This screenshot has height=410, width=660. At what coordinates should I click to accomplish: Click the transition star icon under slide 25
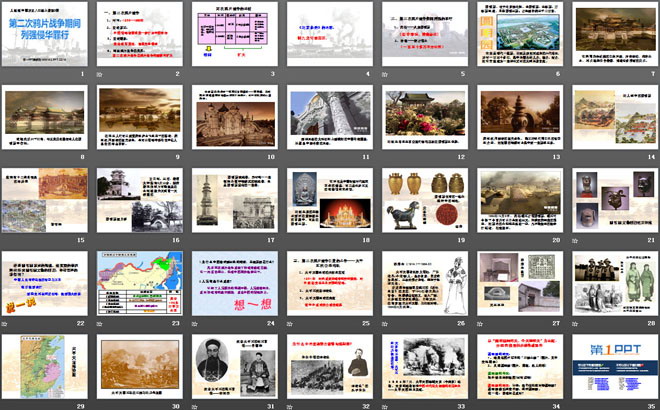point(290,324)
